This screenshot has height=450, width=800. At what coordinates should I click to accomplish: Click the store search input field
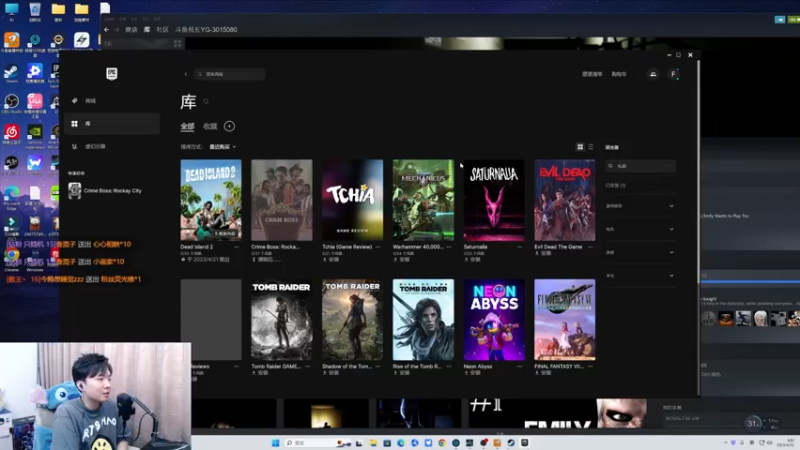230,74
